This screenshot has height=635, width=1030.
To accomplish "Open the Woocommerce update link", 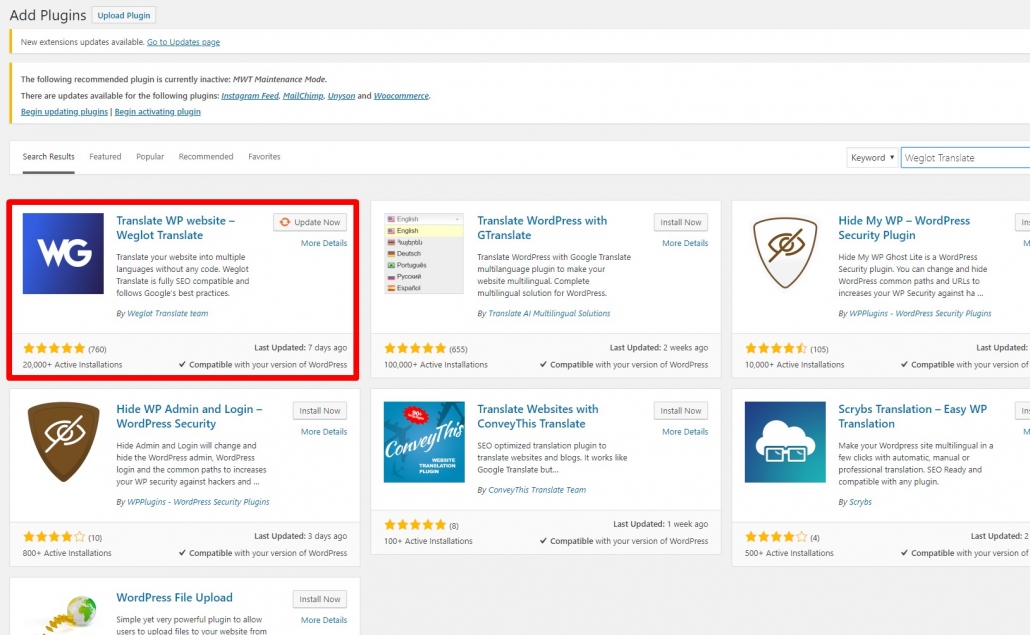I will click(401, 96).
